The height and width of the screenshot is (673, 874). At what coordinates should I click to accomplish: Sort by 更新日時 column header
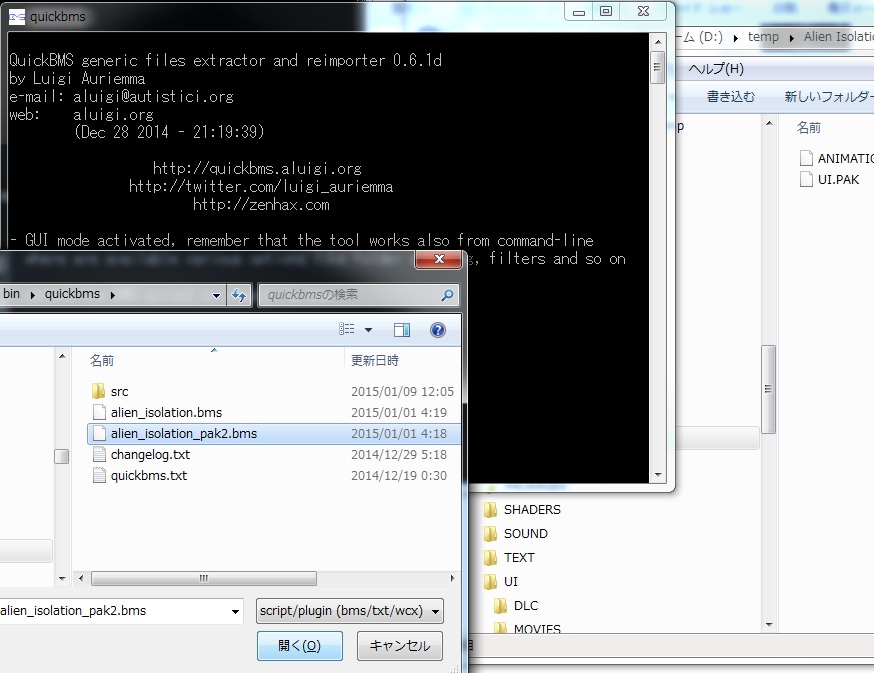[x=375, y=361]
